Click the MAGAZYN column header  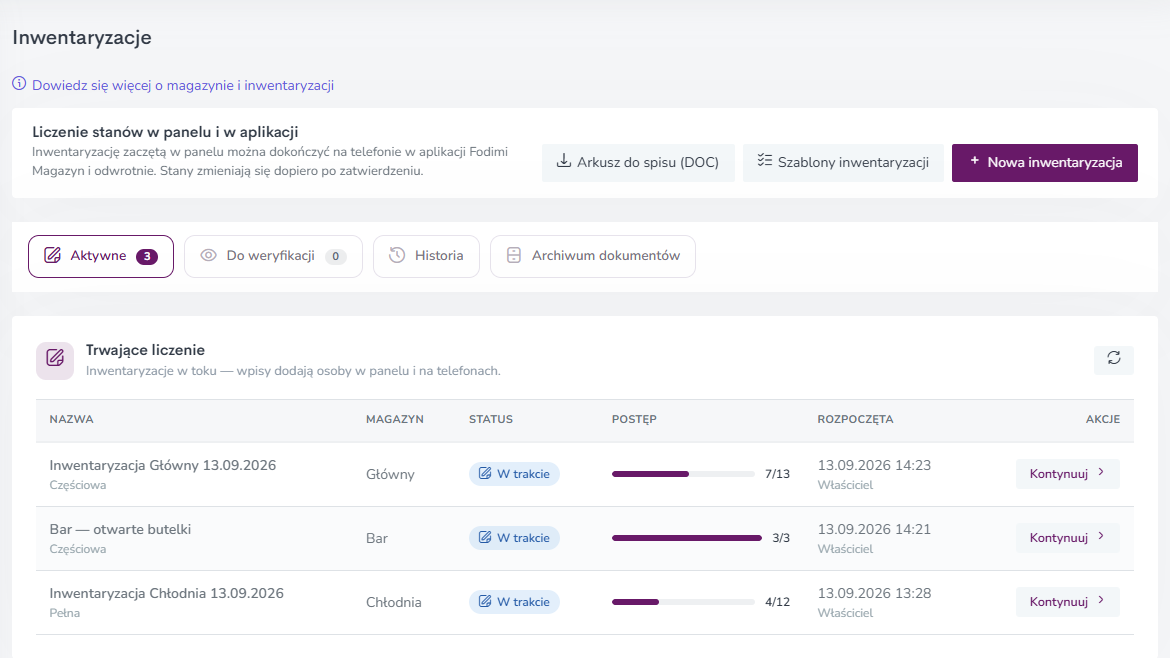[x=395, y=419]
